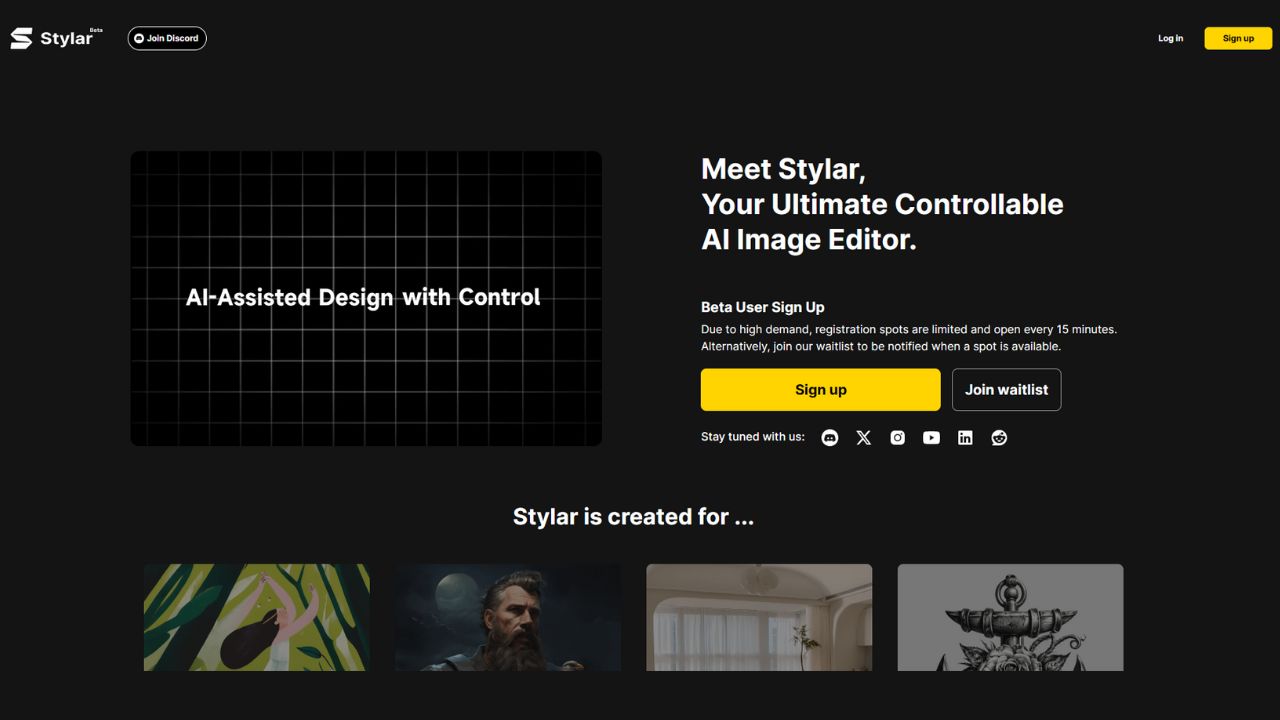The width and height of the screenshot is (1280, 720).
Task: Open Stylar's YouTube channel
Action: (x=931, y=437)
